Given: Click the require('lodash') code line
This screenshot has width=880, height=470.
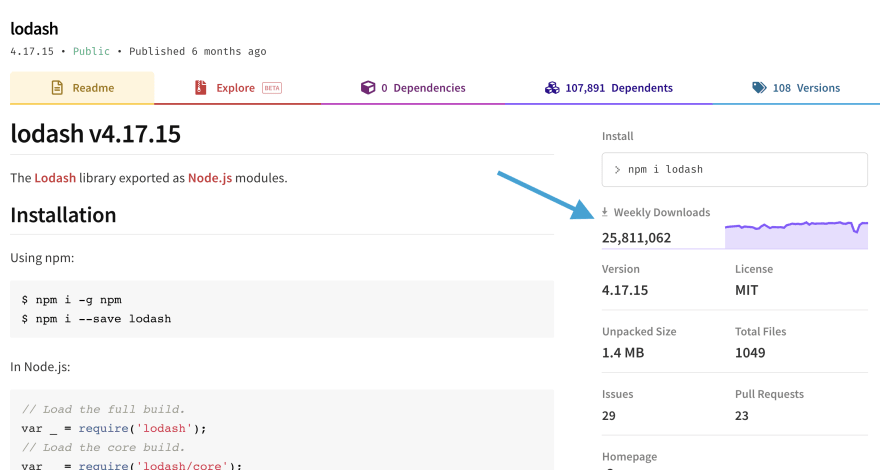Looking at the screenshot, I should pyautogui.click(x=114, y=428).
